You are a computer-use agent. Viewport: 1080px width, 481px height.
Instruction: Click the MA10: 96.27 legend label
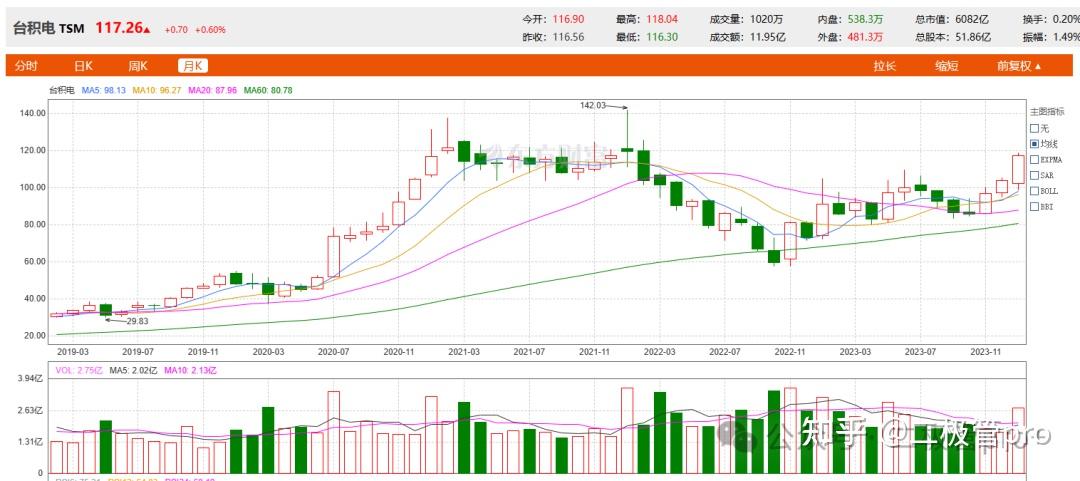coord(157,90)
